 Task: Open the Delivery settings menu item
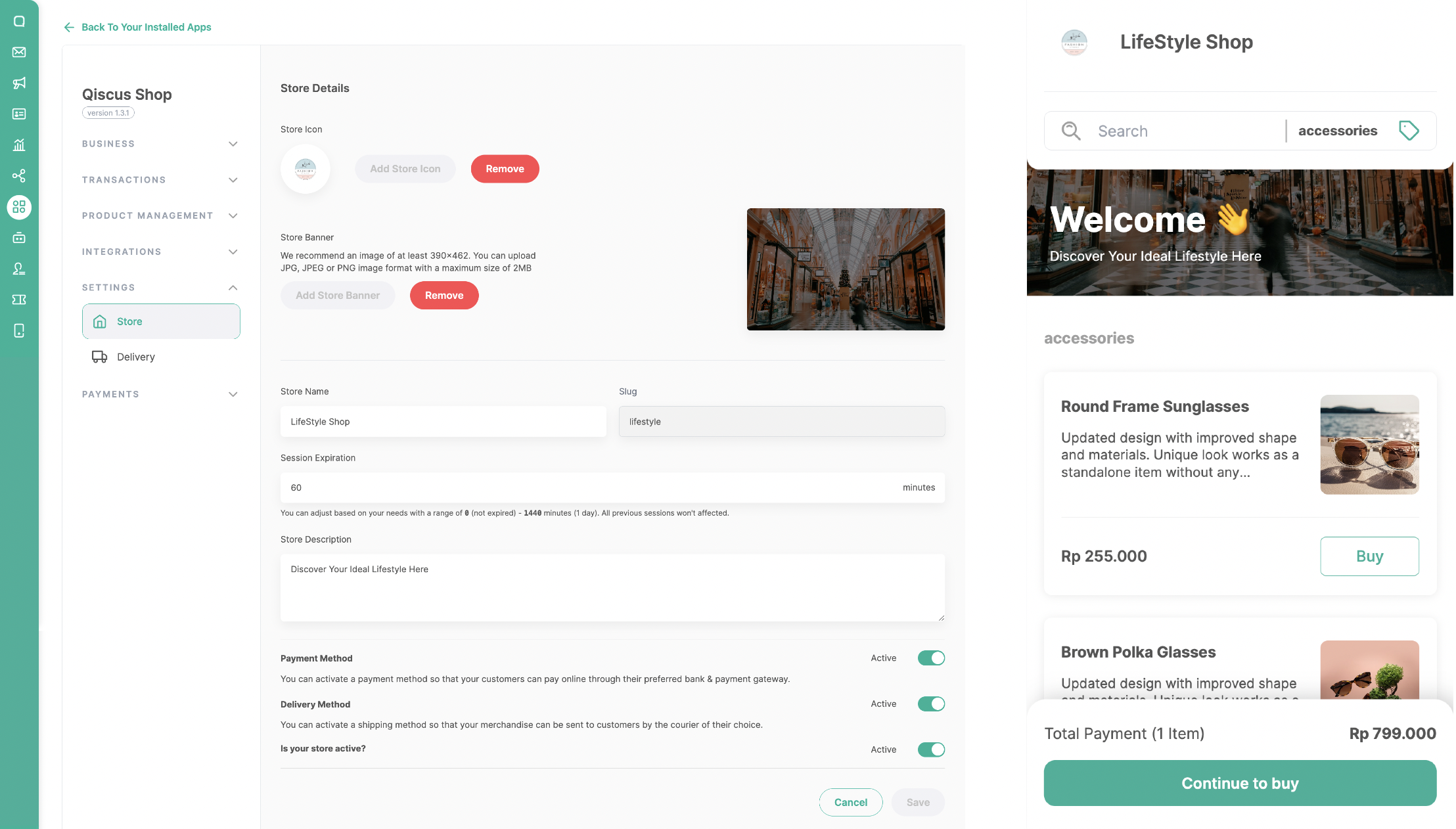coord(135,357)
